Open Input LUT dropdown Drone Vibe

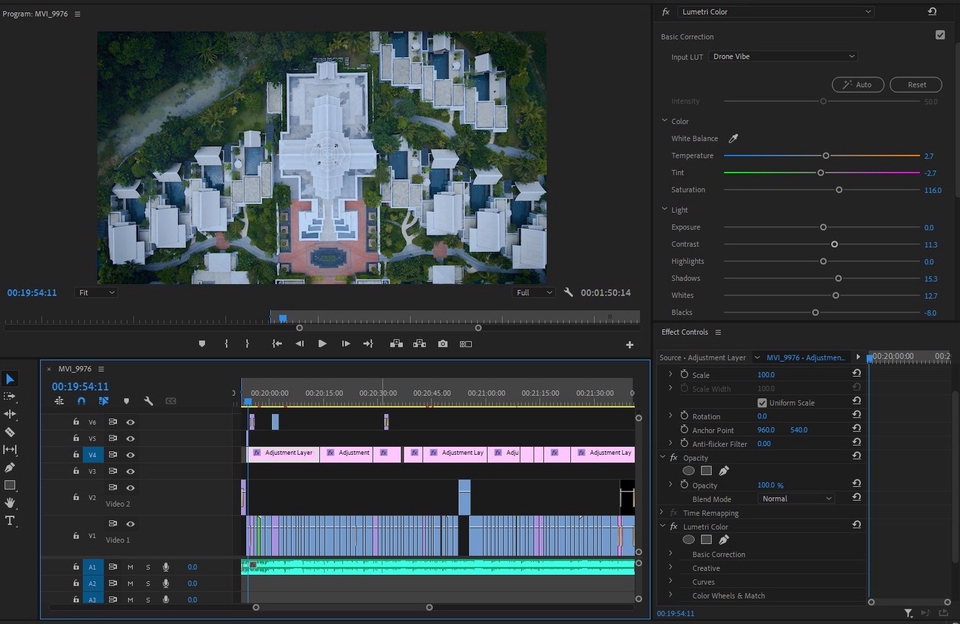click(783, 56)
